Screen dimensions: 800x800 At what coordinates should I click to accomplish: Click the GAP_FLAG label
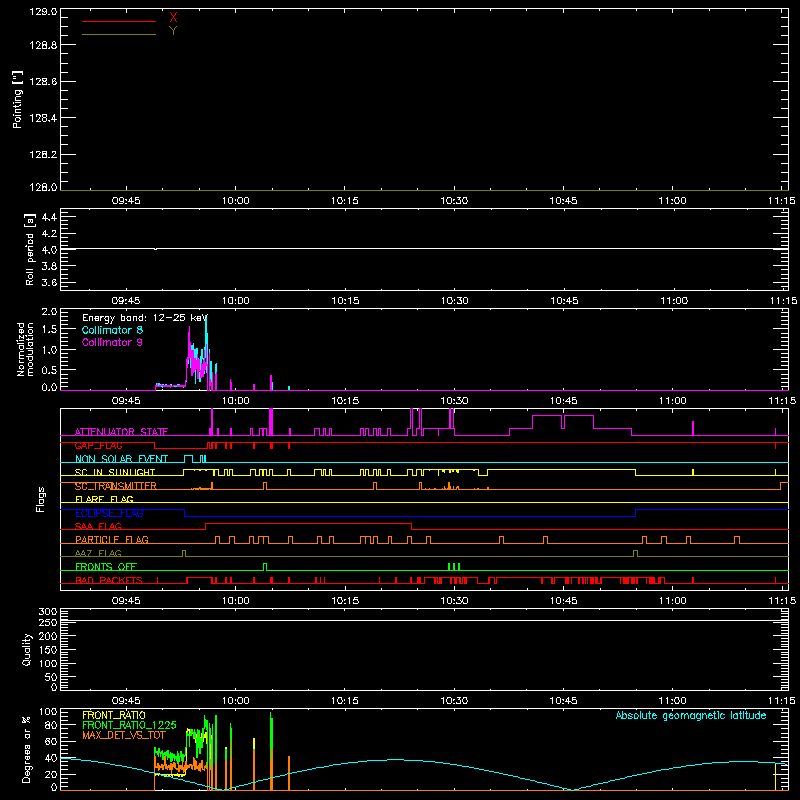coord(98,445)
